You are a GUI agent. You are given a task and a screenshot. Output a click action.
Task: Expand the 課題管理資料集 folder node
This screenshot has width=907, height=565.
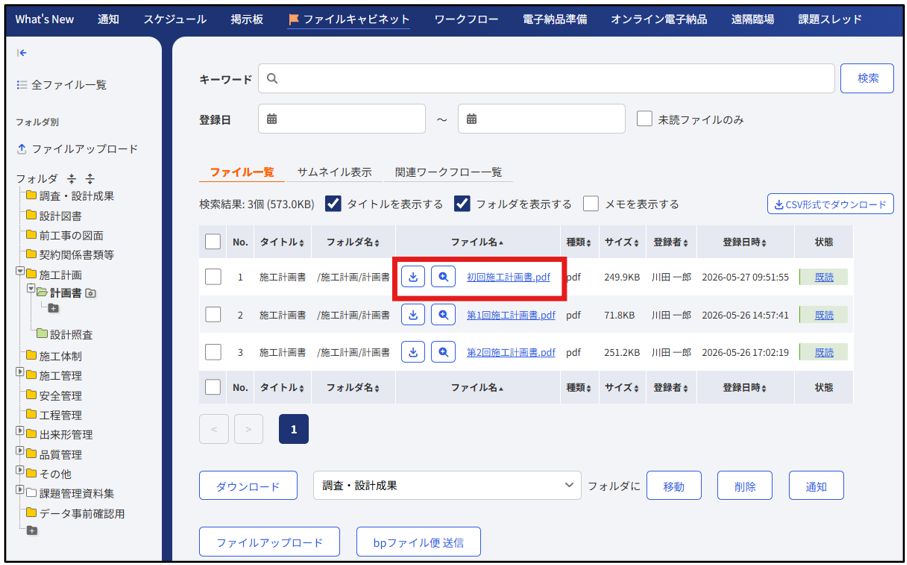[x=20, y=490]
